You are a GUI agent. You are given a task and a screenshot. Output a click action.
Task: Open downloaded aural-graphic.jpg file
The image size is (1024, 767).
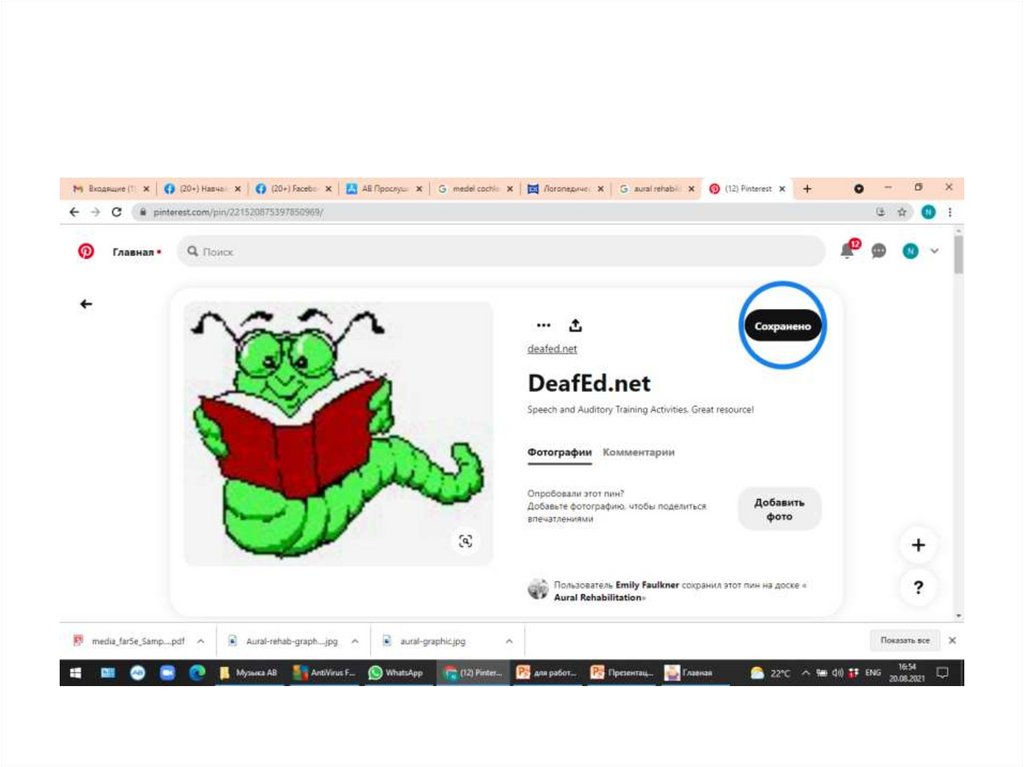(432, 641)
